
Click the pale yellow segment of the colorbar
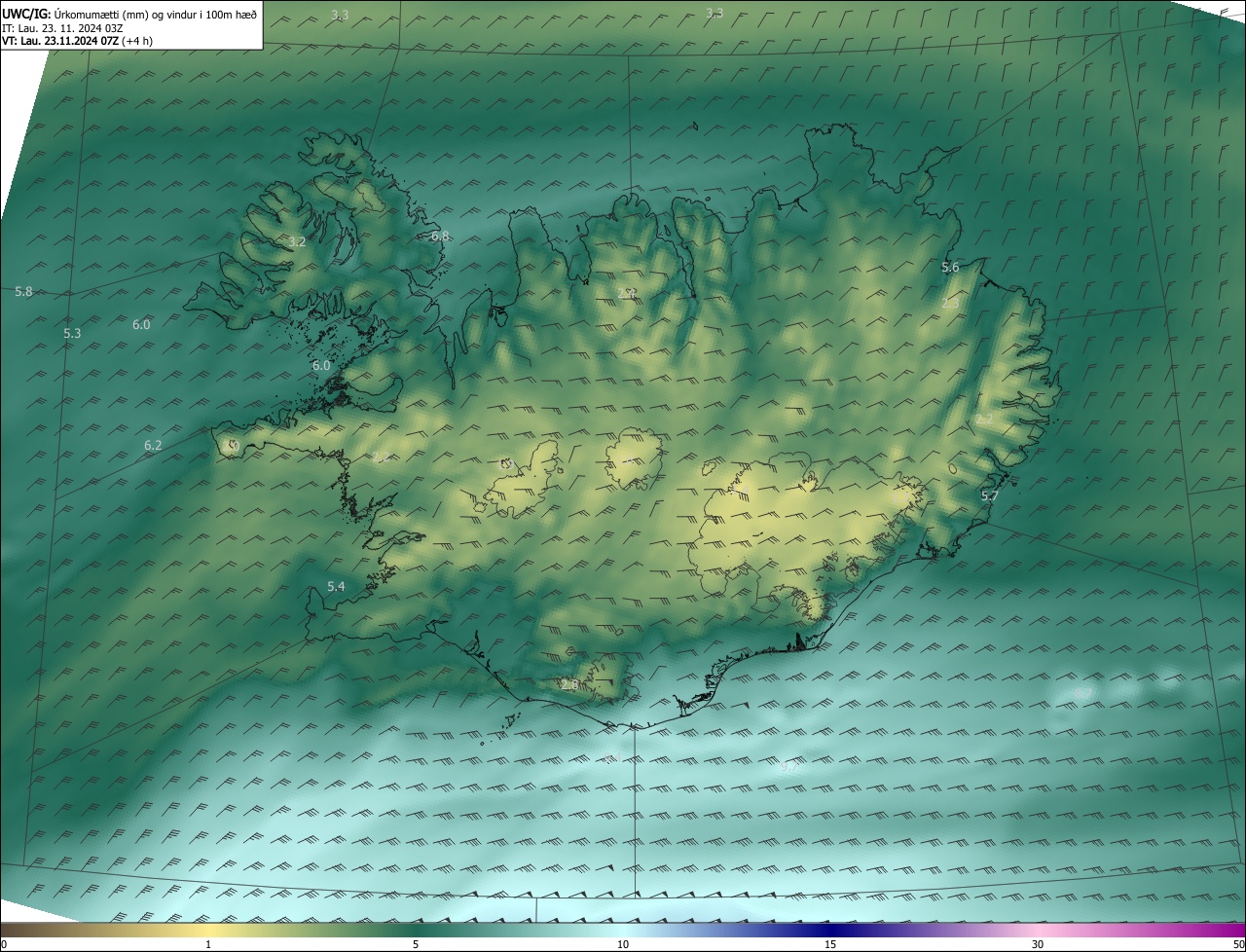208,930
